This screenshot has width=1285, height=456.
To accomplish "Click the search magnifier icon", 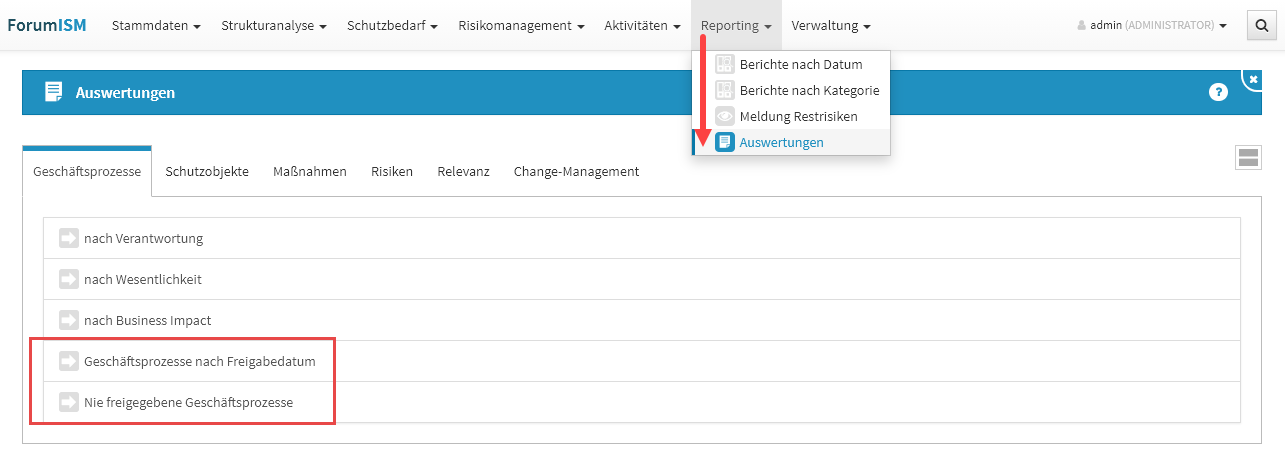I will [1261, 26].
